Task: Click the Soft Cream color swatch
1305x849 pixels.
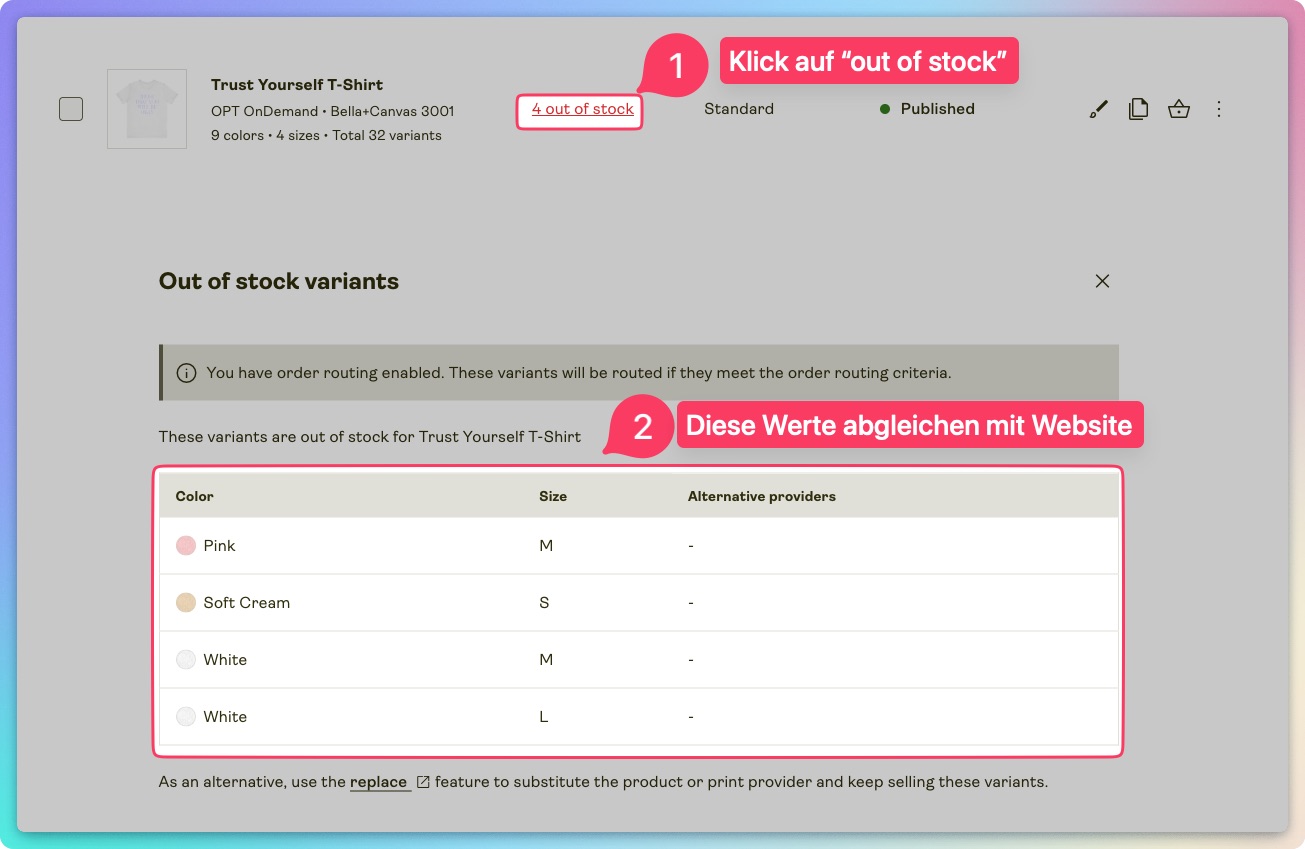Action: point(186,603)
